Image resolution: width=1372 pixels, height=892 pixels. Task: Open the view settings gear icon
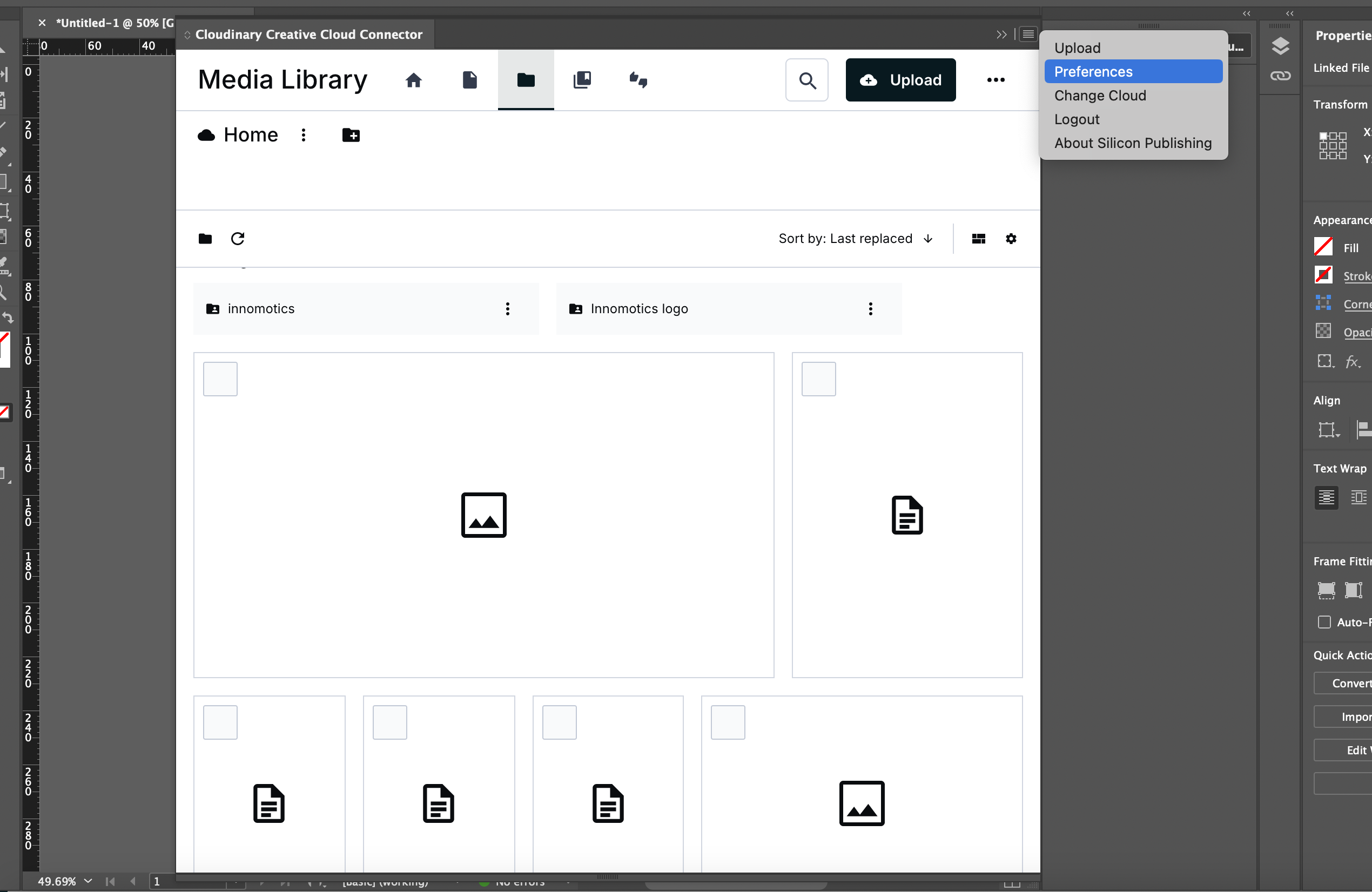click(x=1011, y=239)
